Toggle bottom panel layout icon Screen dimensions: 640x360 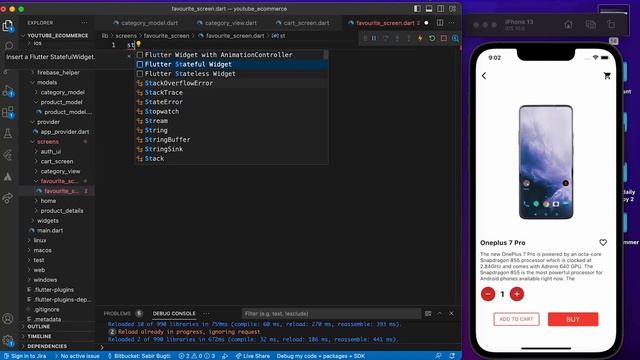click(x=429, y=9)
